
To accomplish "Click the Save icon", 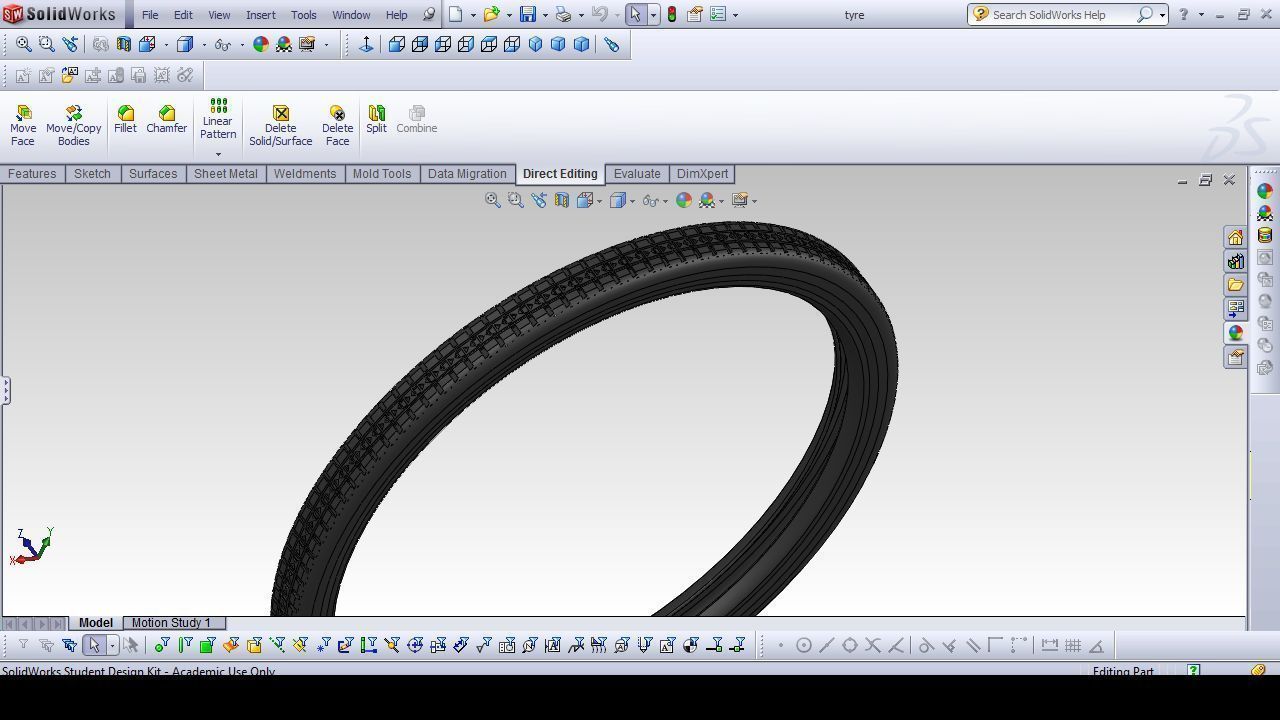I will point(527,15).
